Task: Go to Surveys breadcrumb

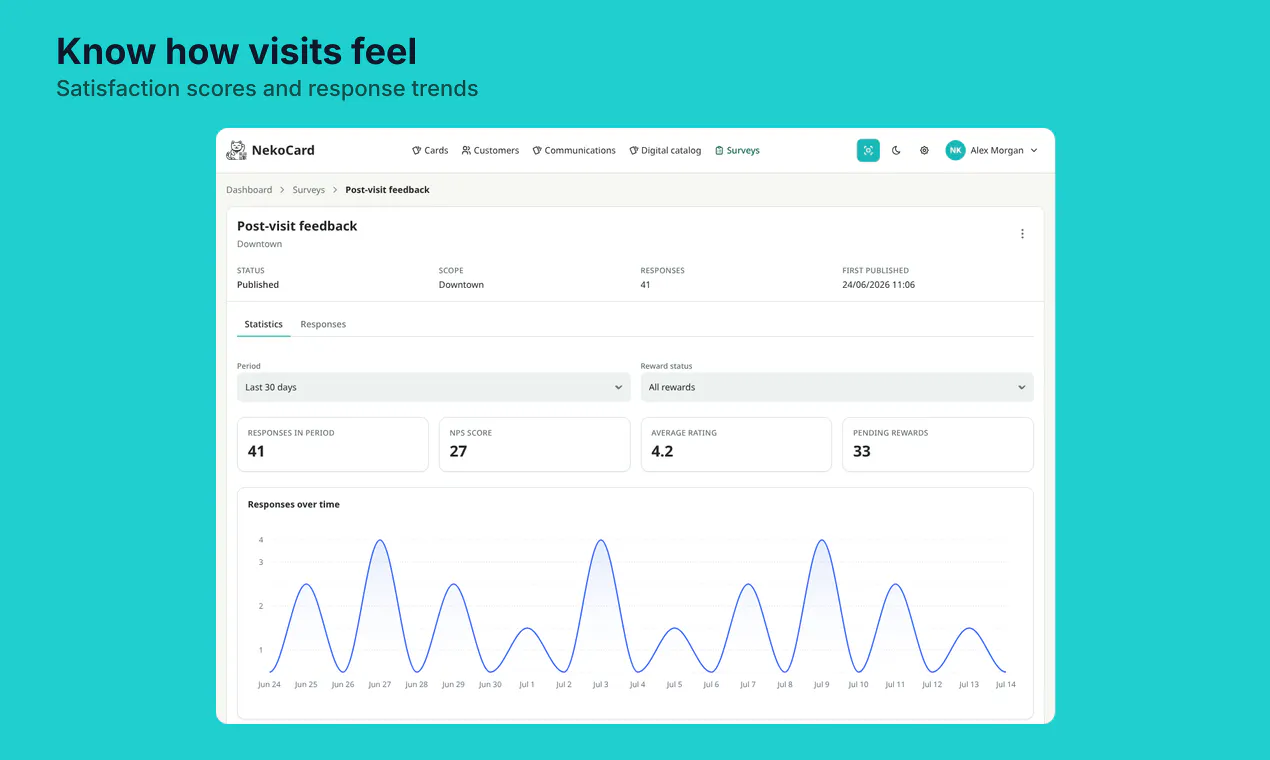Action: 309,190
